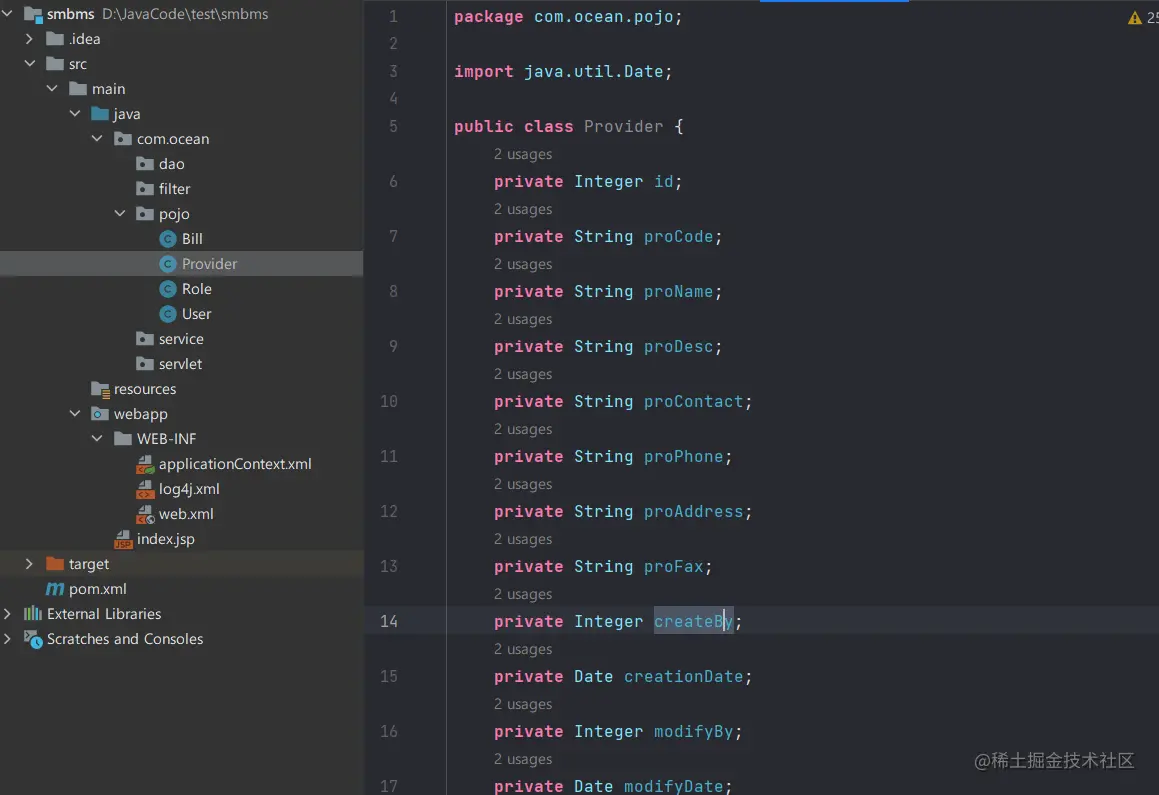Expand External Libraries node
The image size is (1159, 795).
coord(7,614)
